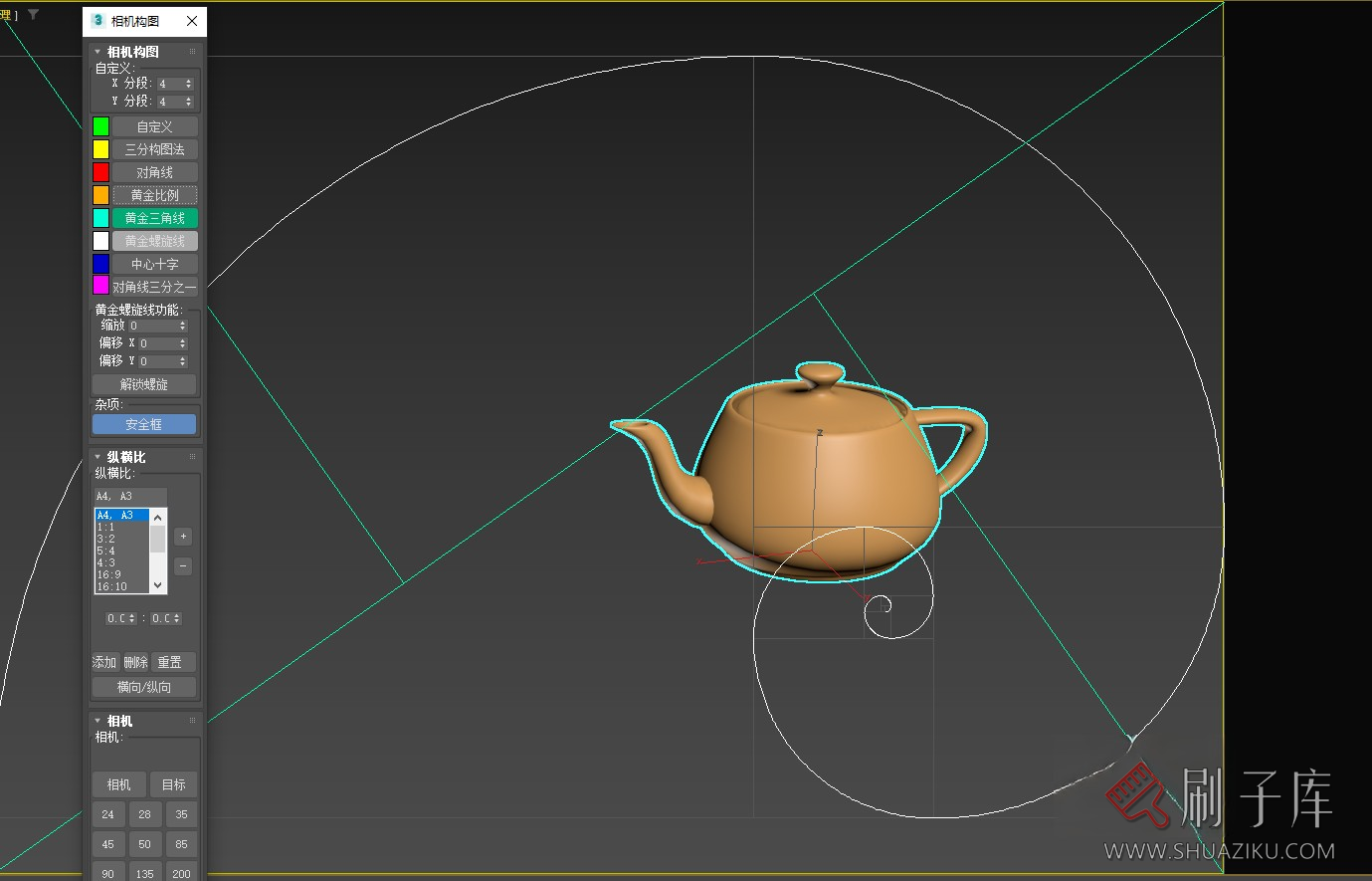
Task: Click the viewport filter funnel icon
Action: (33, 15)
